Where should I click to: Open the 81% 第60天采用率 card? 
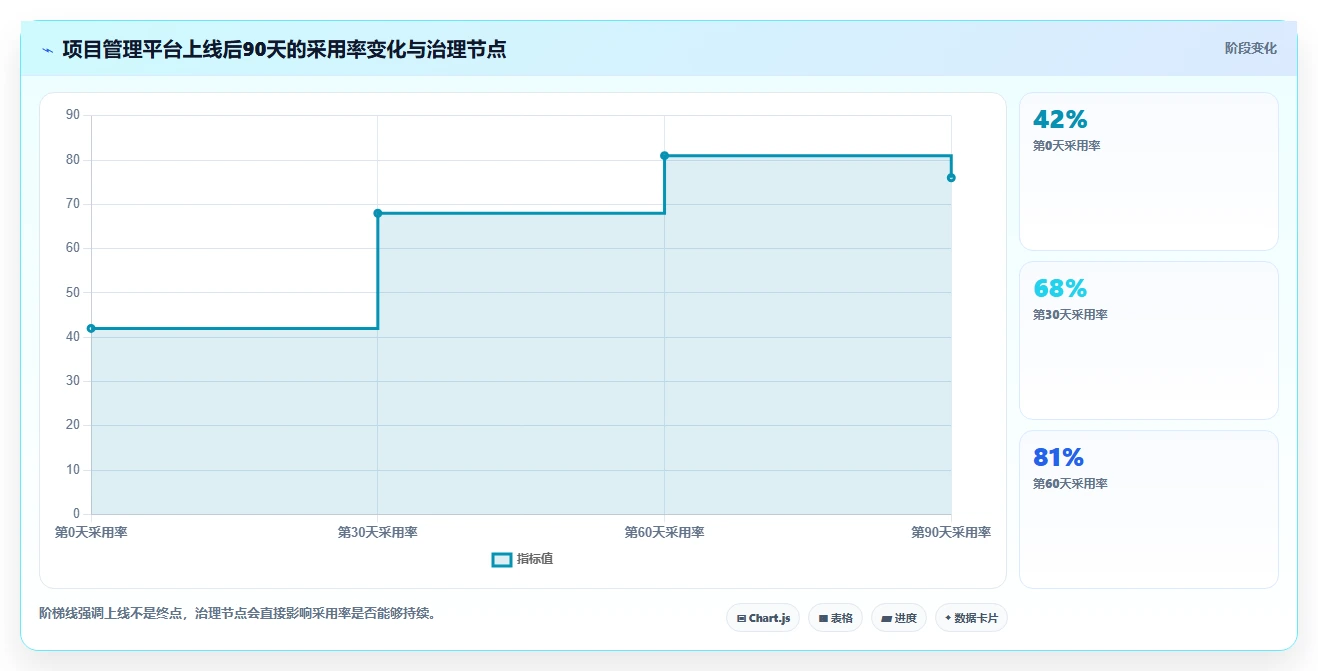pos(1148,509)
